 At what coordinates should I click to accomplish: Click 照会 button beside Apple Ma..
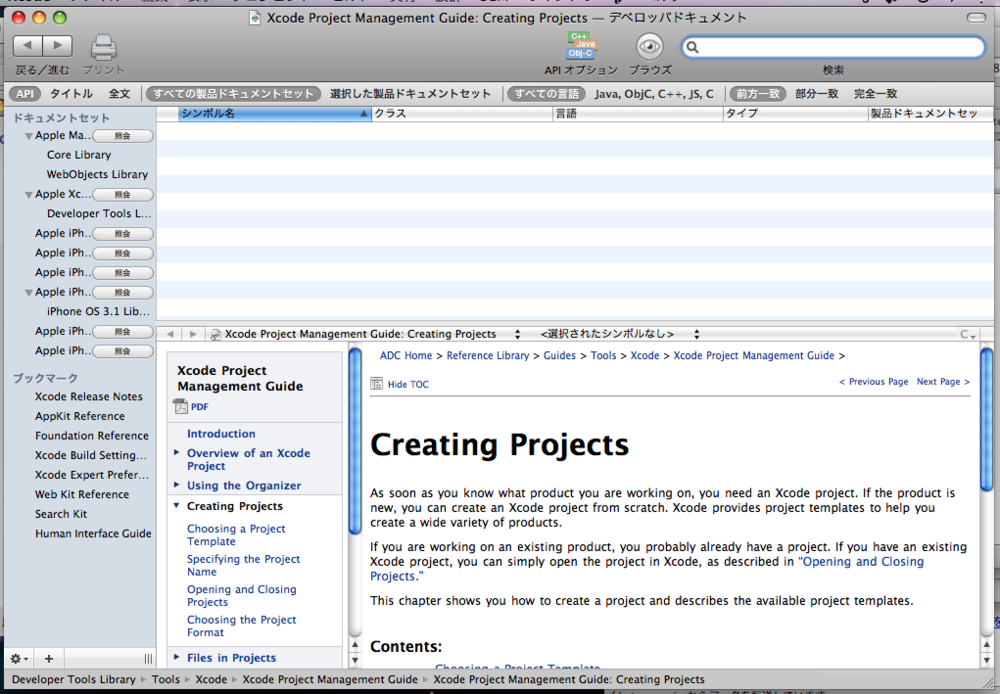coord(122,136)
